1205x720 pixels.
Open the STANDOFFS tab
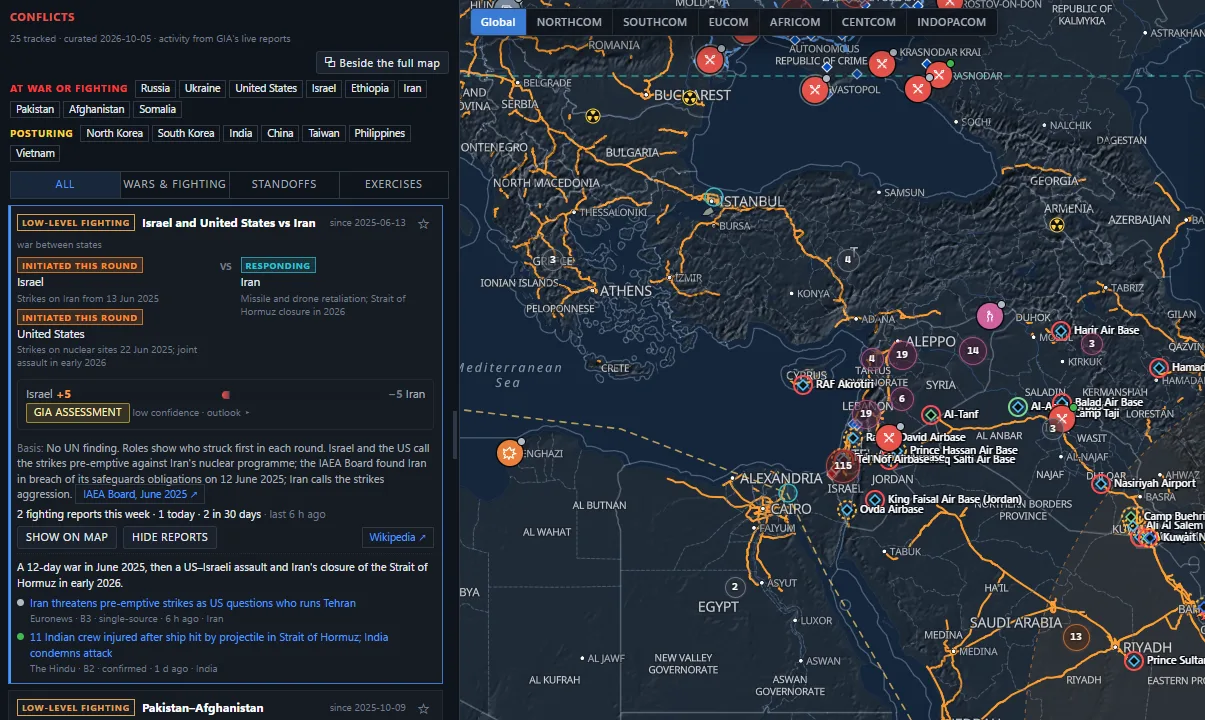(x=284, y=184)
